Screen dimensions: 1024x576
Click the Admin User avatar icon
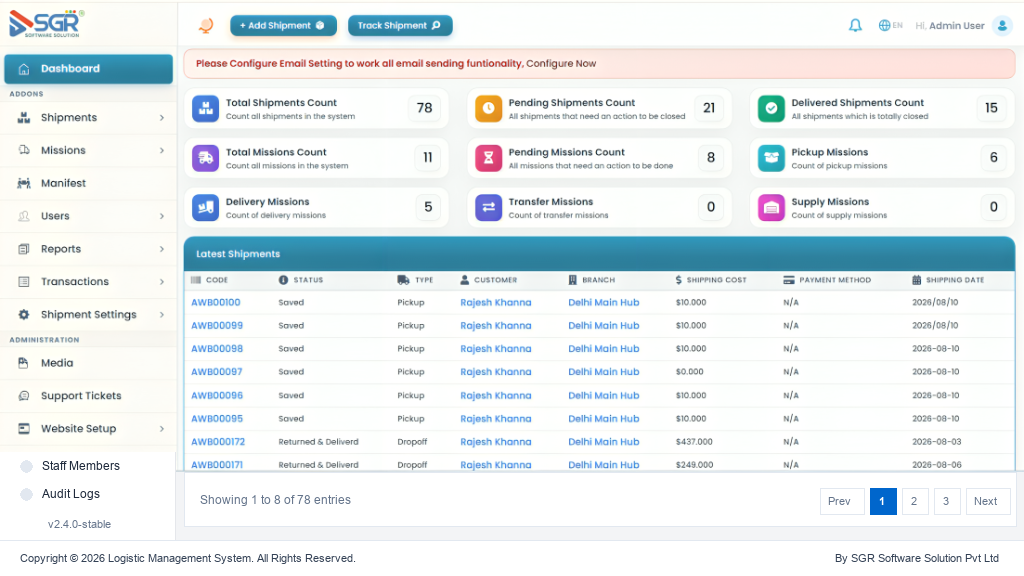click(1002, 25)
